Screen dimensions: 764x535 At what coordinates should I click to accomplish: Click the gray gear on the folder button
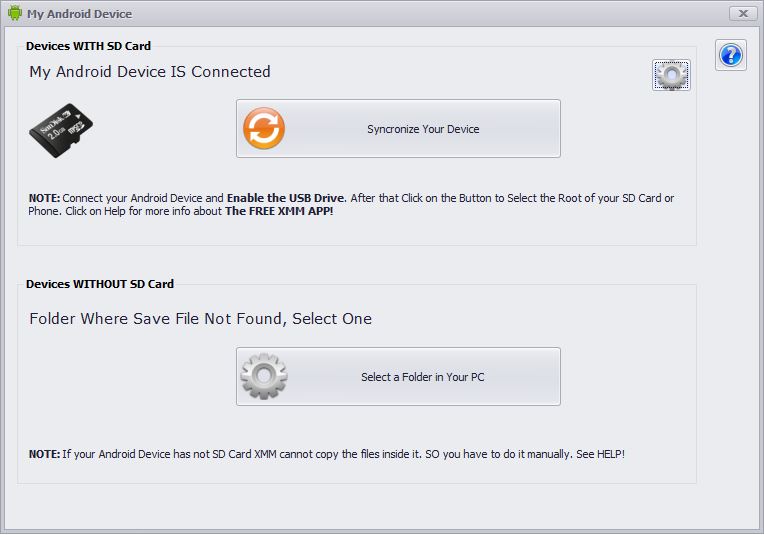(264, 376)
